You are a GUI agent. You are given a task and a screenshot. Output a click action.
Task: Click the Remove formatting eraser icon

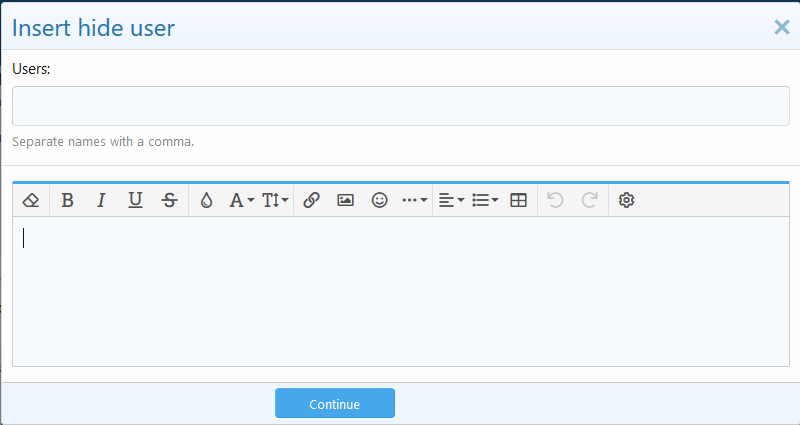30,200
